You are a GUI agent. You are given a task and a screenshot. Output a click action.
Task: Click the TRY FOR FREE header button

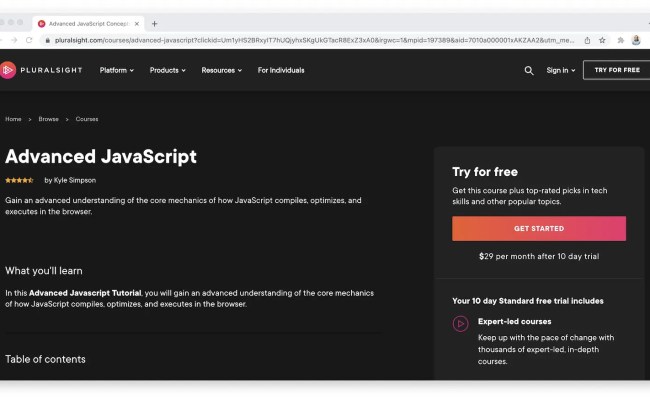pyautogui.click(x=617, y=70)
